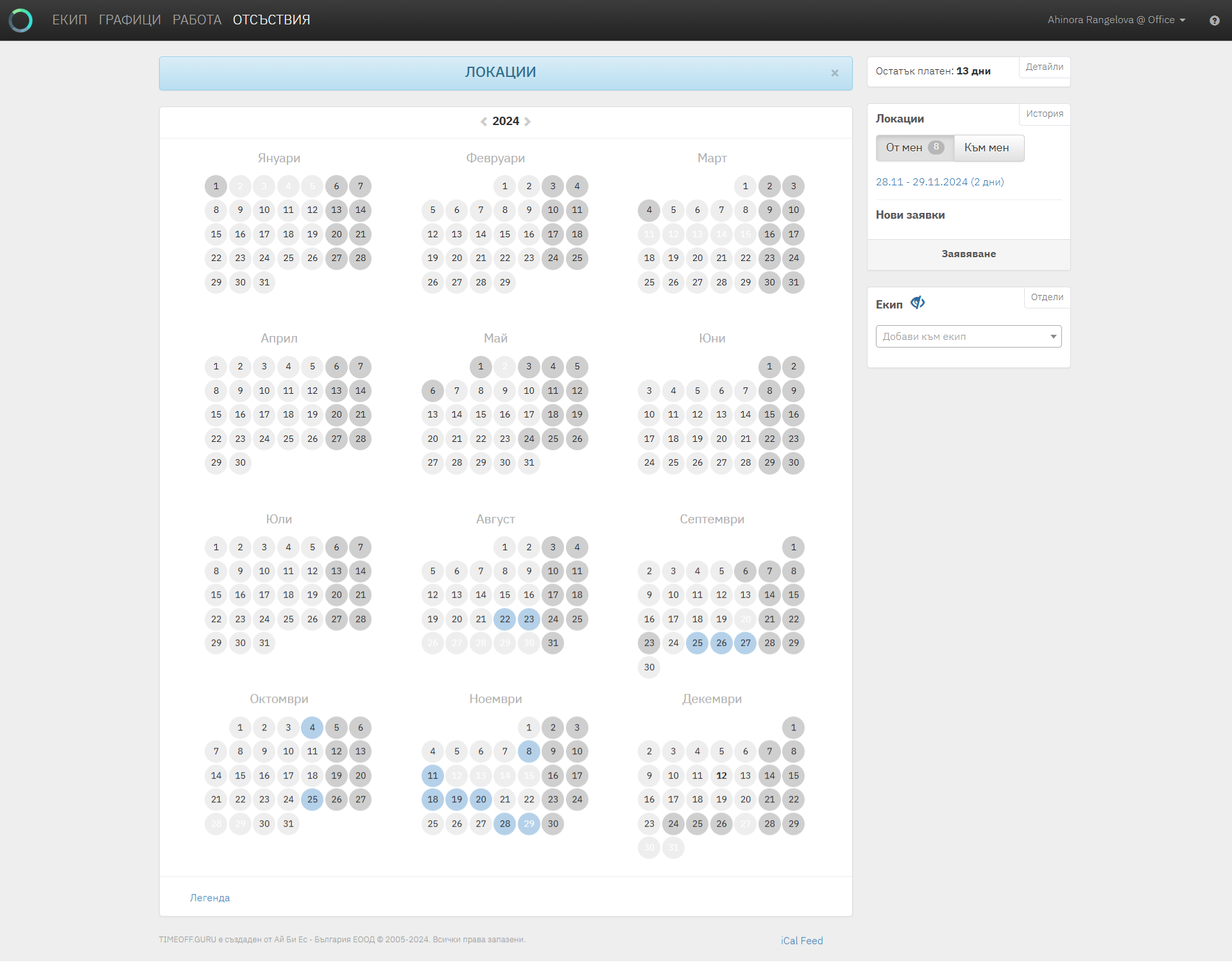Switch to the 'От мен' tab
The image size is (1232, 962).
[x=914, y=148]
